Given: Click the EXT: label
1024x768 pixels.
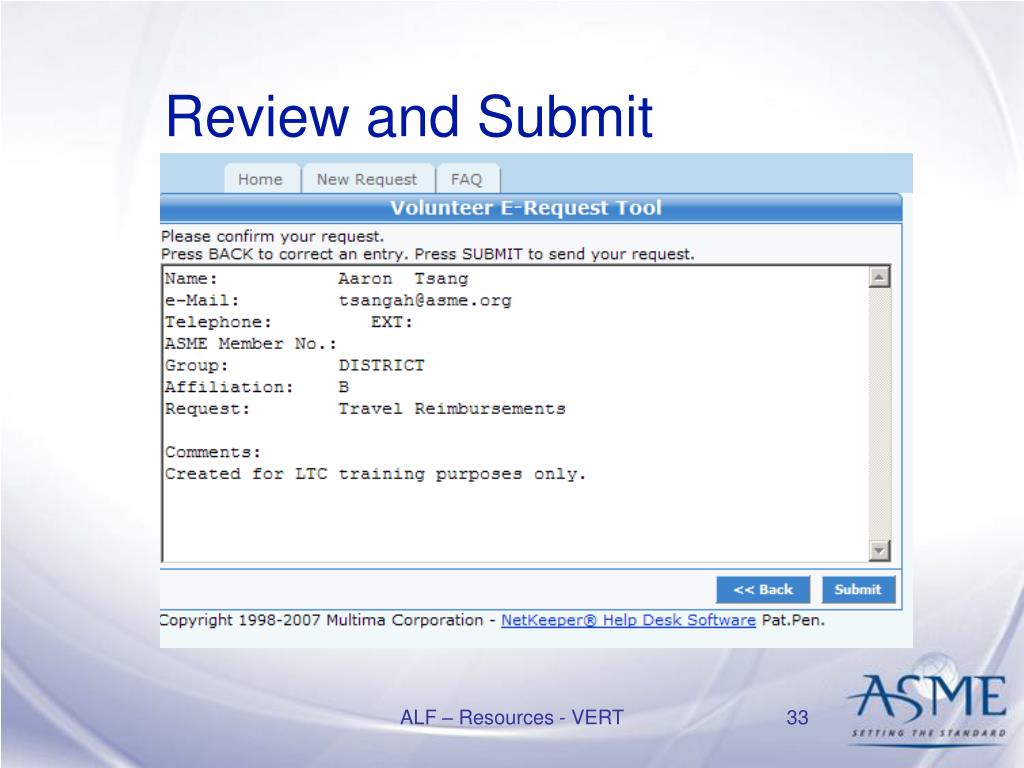Looking at the screenshot, I should click(x=392, y=322).
